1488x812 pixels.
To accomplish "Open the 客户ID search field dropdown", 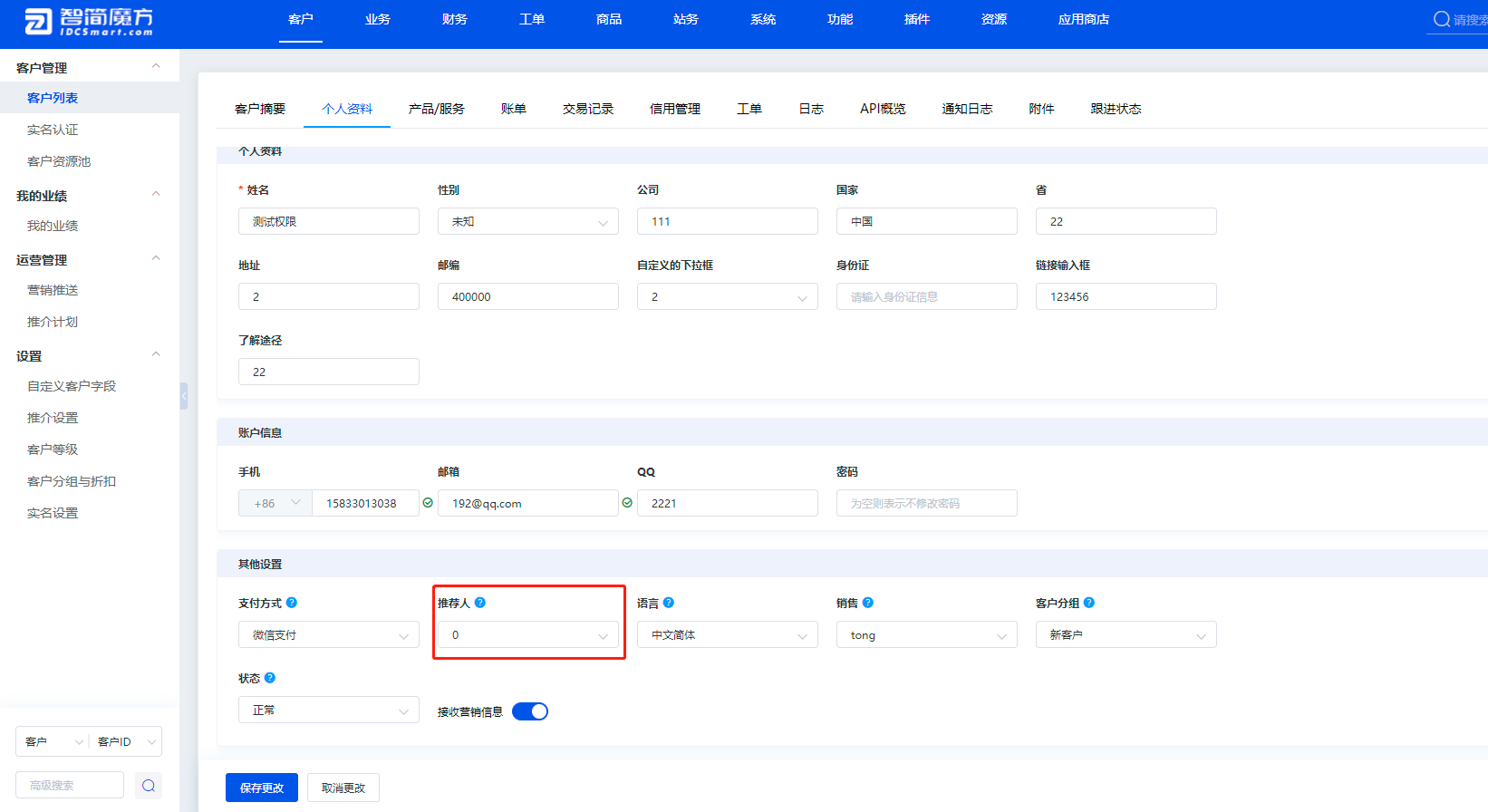I will point(125,741).
